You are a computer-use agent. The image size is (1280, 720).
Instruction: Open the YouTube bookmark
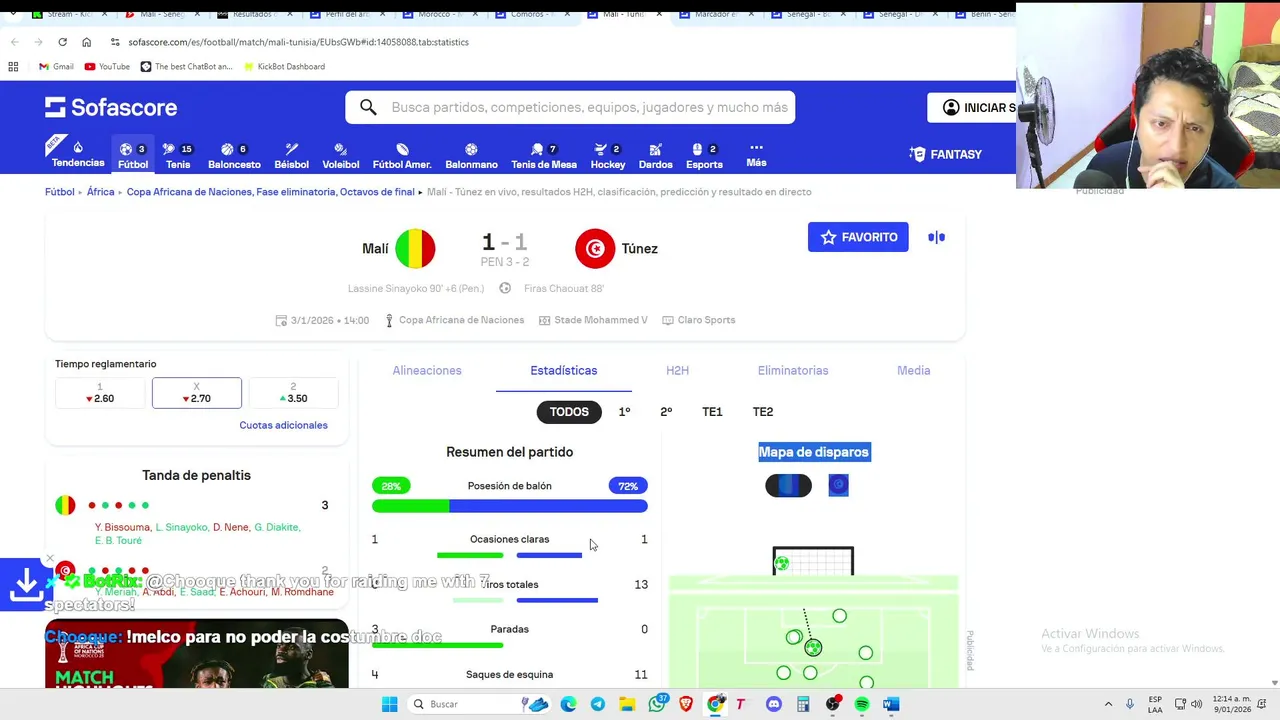coord(107,66)
